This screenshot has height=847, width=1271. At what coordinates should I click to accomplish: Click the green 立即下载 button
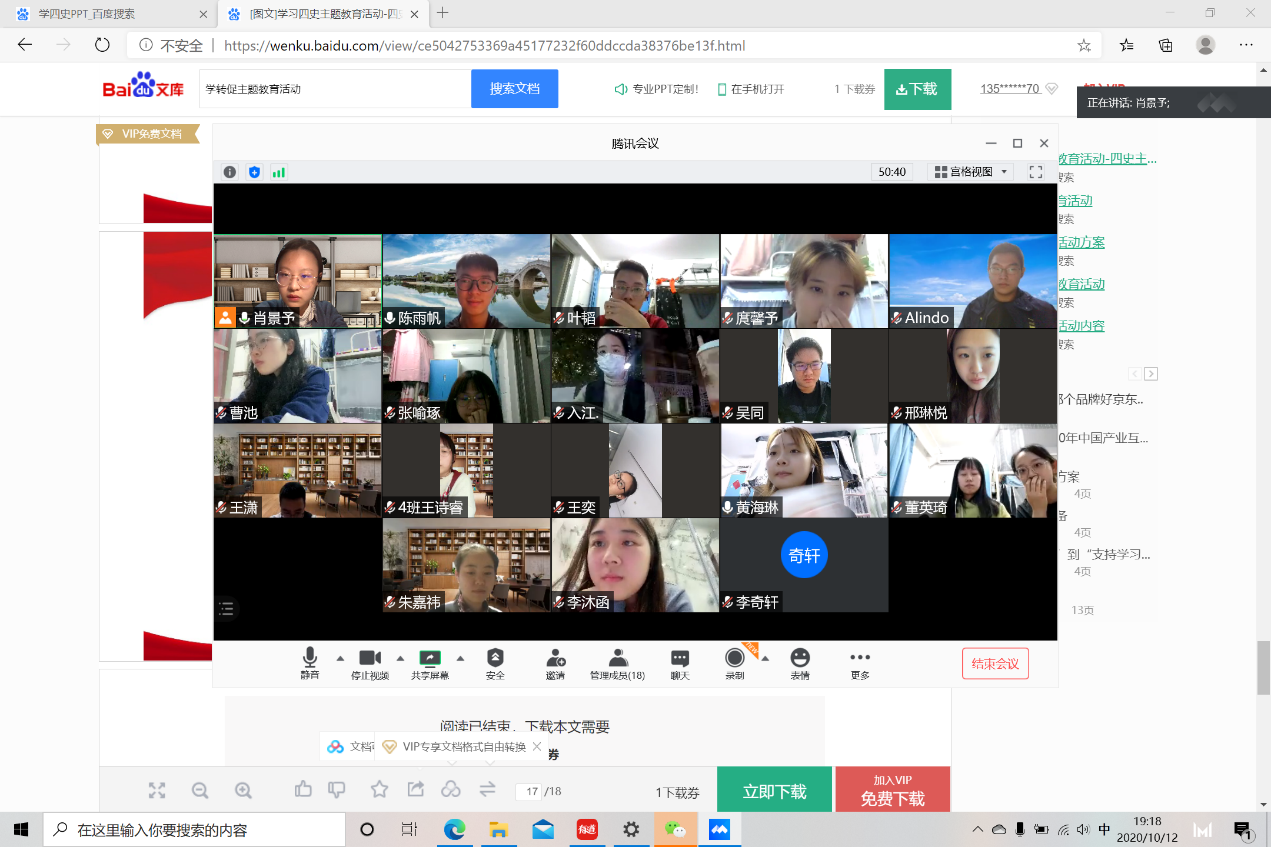(x=774, y=791)
